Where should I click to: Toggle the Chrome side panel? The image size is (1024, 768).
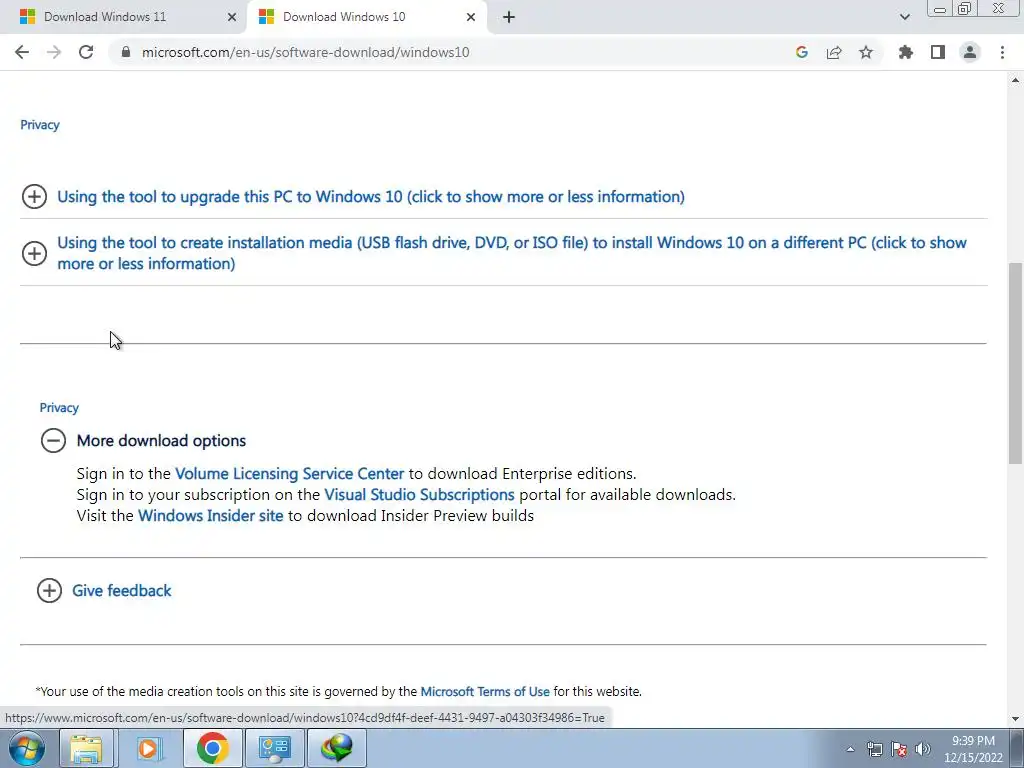pos(938,52)
